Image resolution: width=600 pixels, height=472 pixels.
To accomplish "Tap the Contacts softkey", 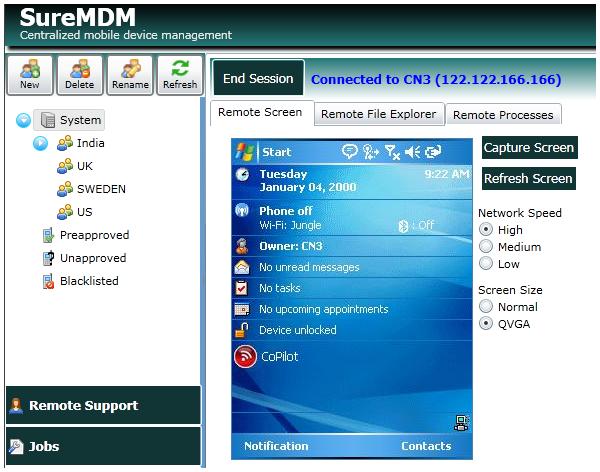I will click(x=426, y=446).
